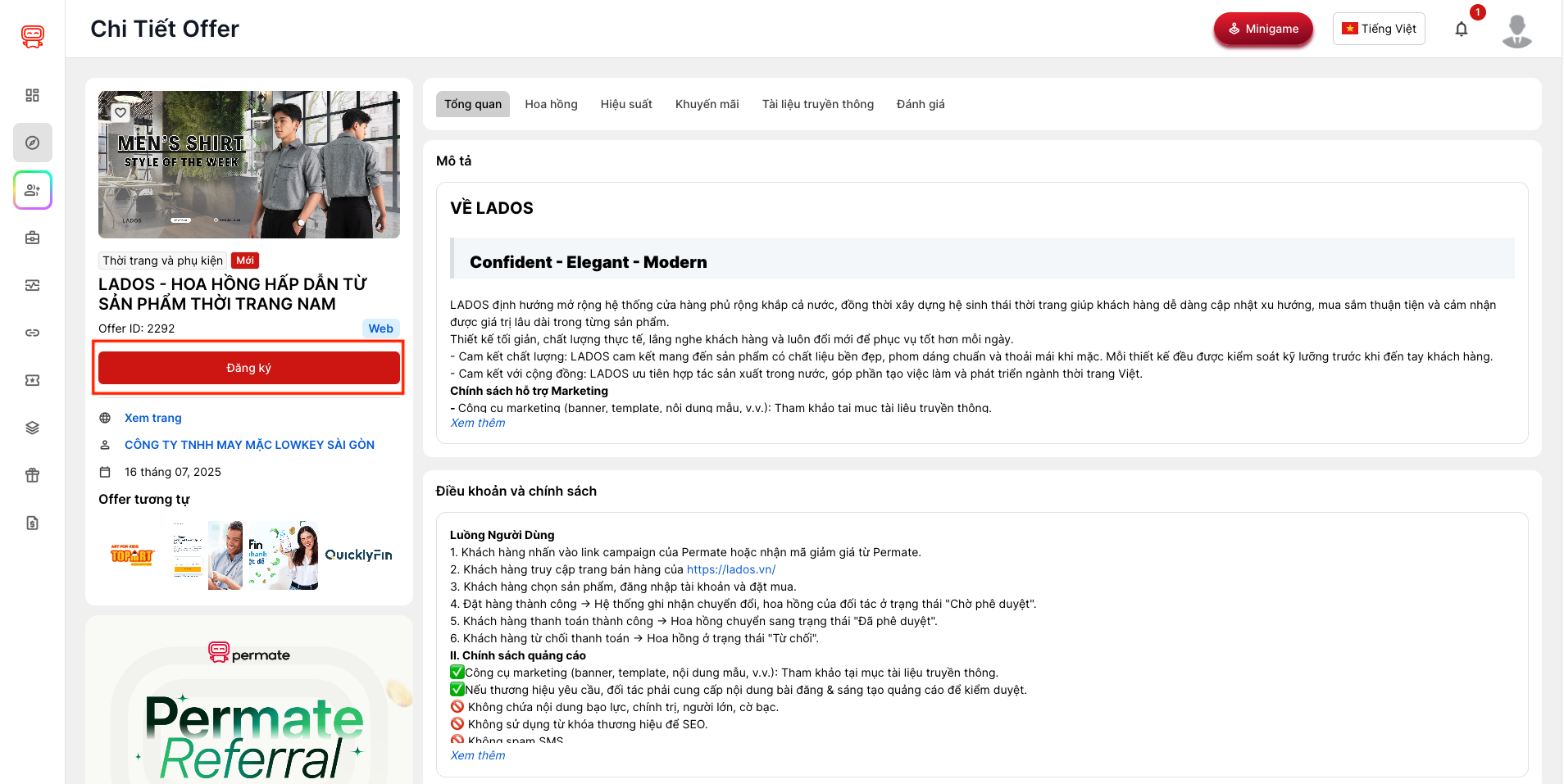The height and width of the screenshot is (784, 1564).
Task: Open the compass explore icon in sidebar
Action: (33, 143)
